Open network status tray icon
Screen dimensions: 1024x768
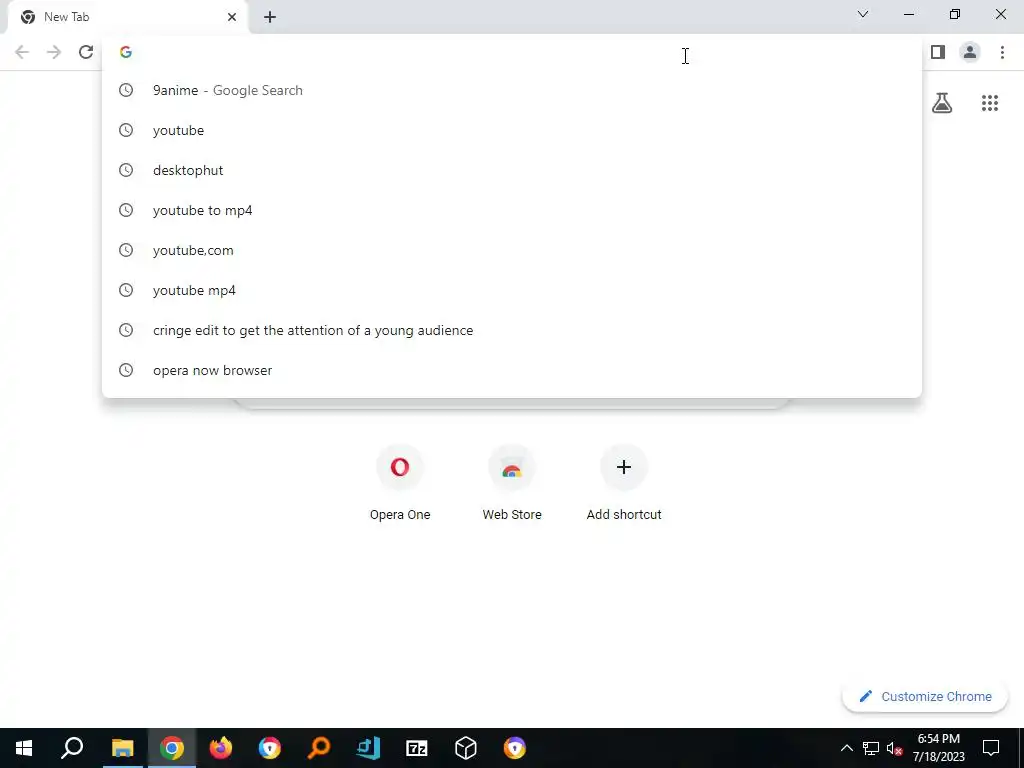click(871, 748)
